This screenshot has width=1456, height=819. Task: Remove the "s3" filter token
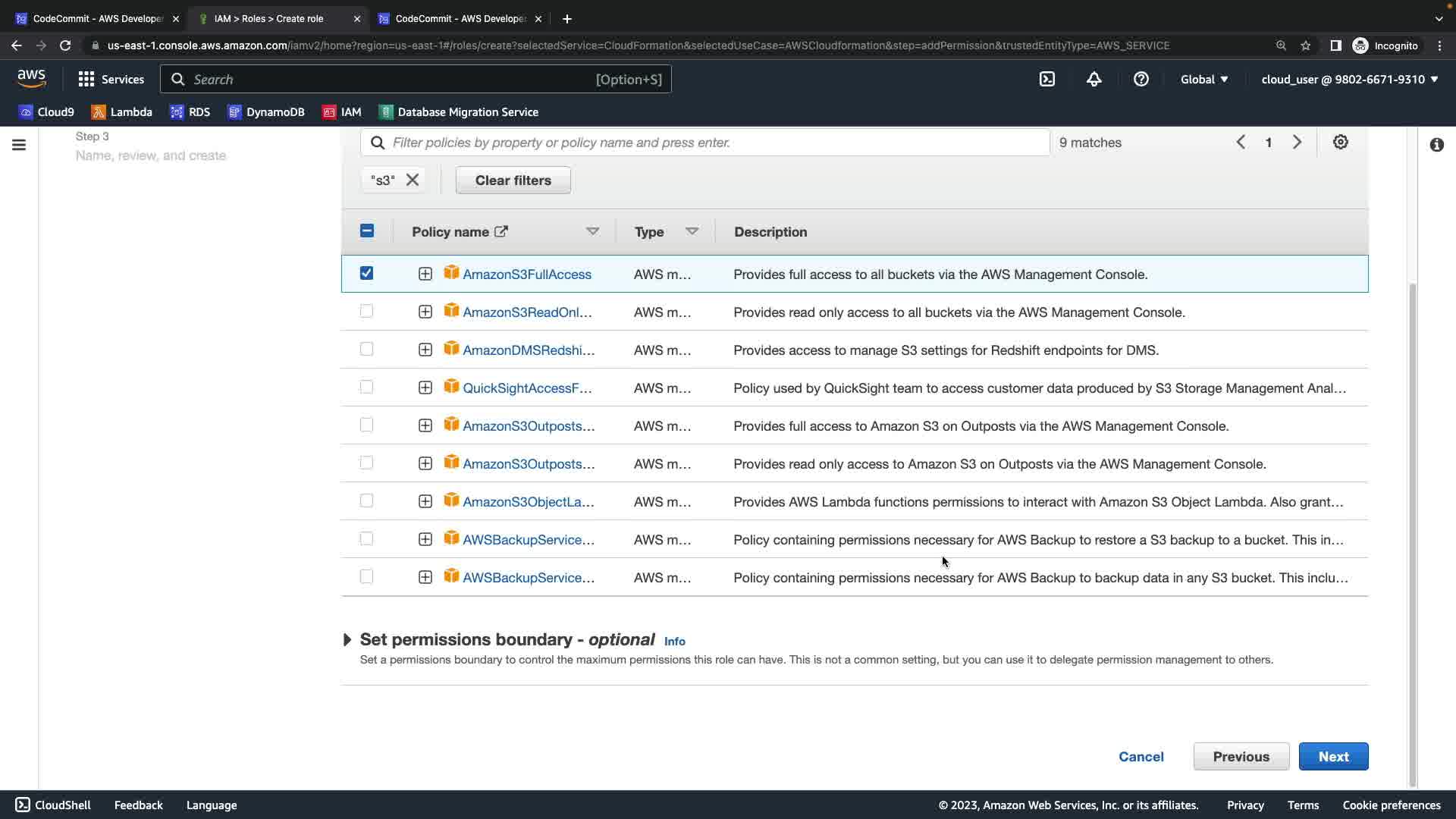click(x=413, y=180)
